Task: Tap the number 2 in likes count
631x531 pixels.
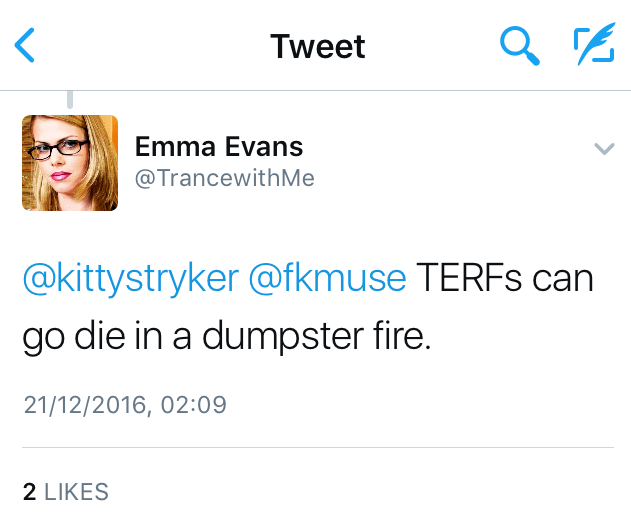Action: pyautogui.click(x=29, y=491)
